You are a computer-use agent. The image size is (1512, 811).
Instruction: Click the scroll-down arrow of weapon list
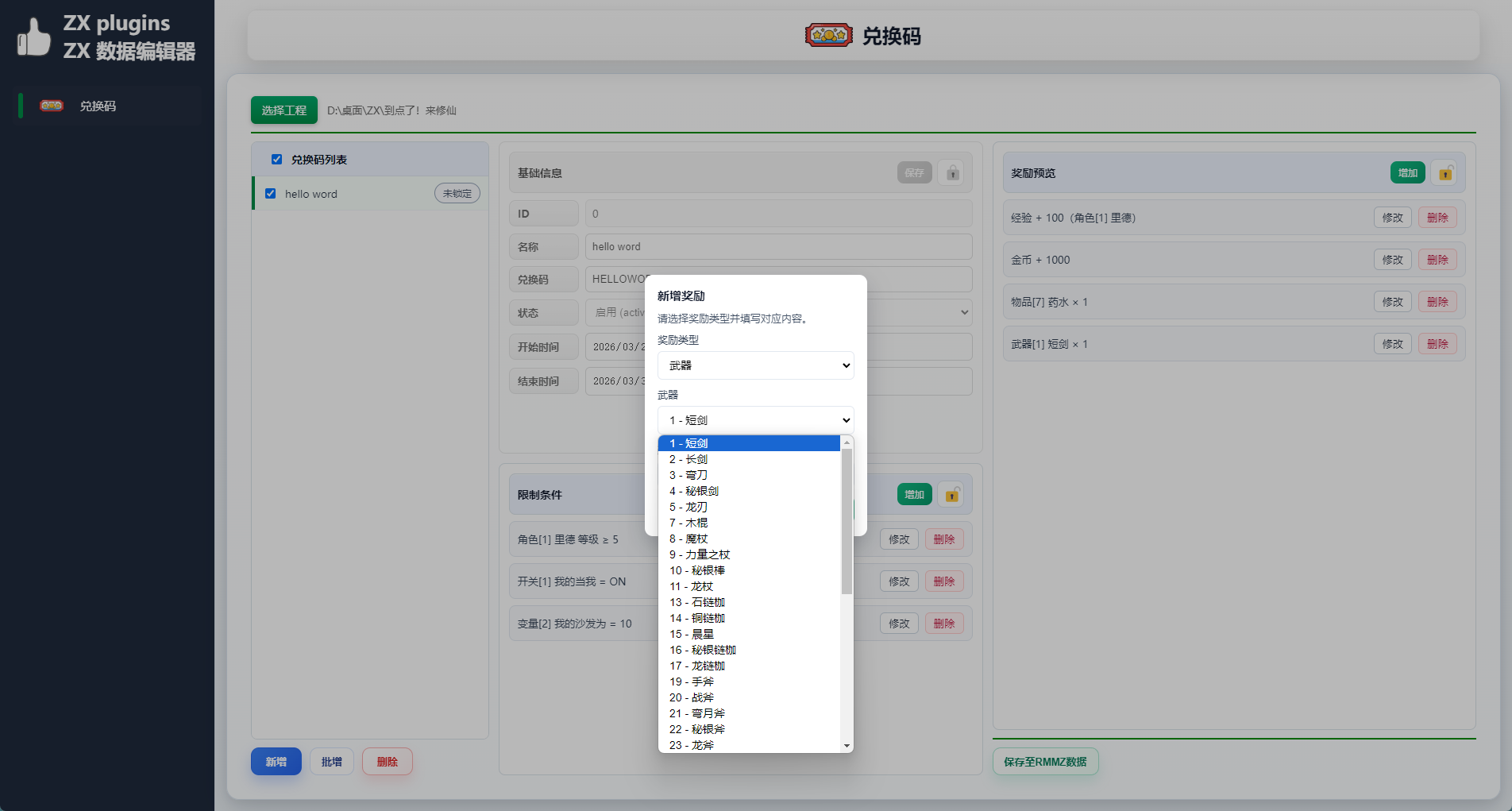click(x=847, y=746)
